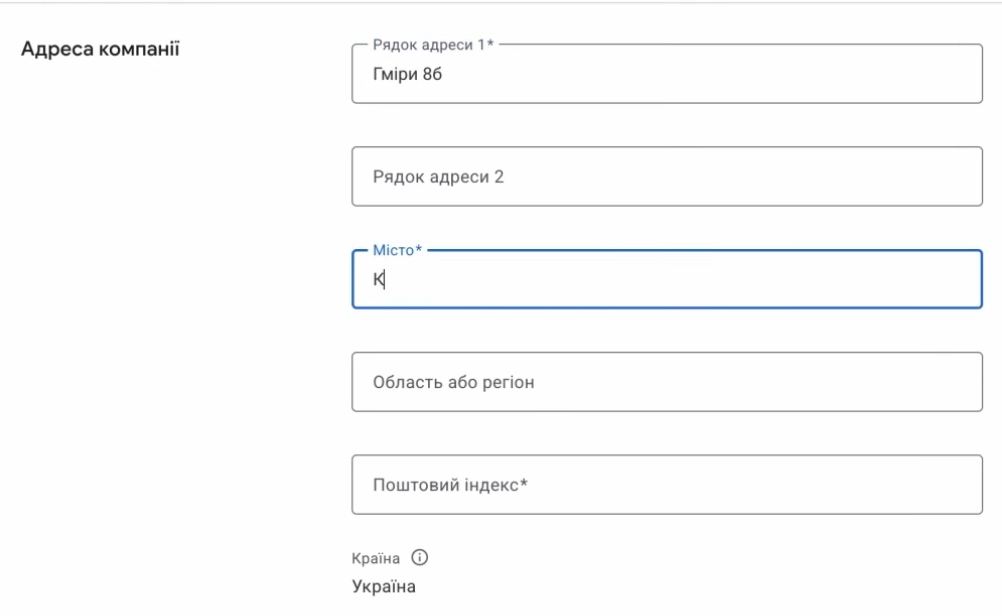Image resolution: width=1002 pixels, height=616 pixels.
Task: Click the Рядок адреси 2 placeholder text
Action: [437, 177]
